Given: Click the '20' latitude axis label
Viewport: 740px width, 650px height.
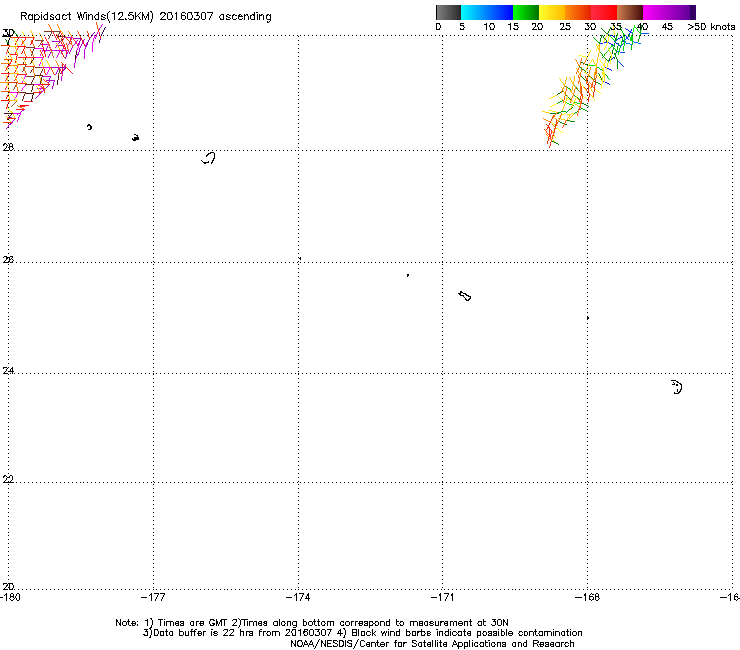Looking at the screenshot, I should [x=8, y=586].
